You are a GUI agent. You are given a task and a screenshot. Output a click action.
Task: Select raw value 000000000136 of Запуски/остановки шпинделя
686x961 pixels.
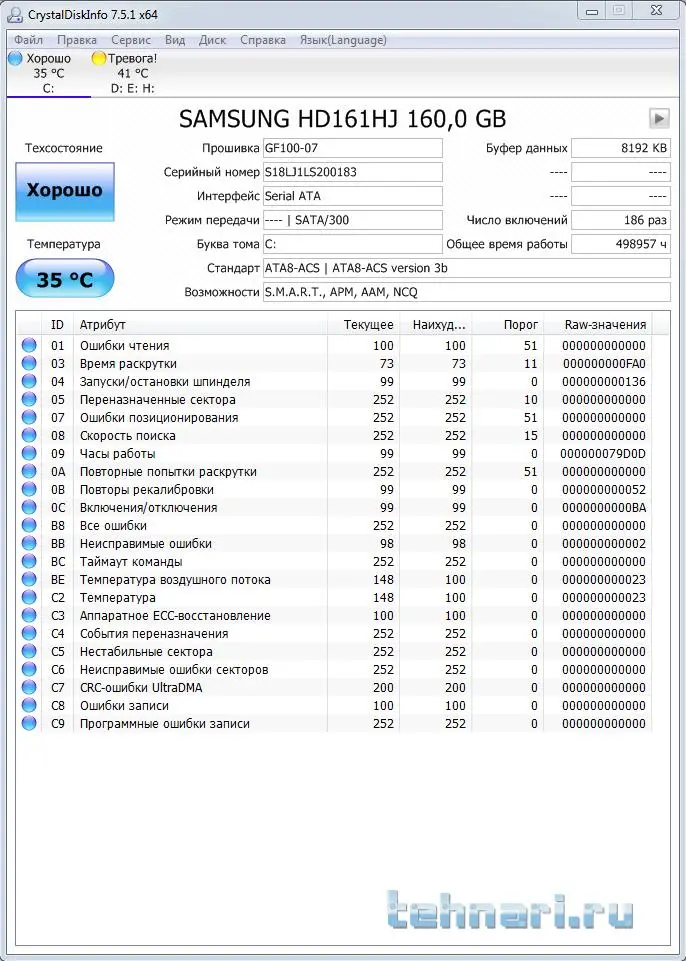[604, 381]
